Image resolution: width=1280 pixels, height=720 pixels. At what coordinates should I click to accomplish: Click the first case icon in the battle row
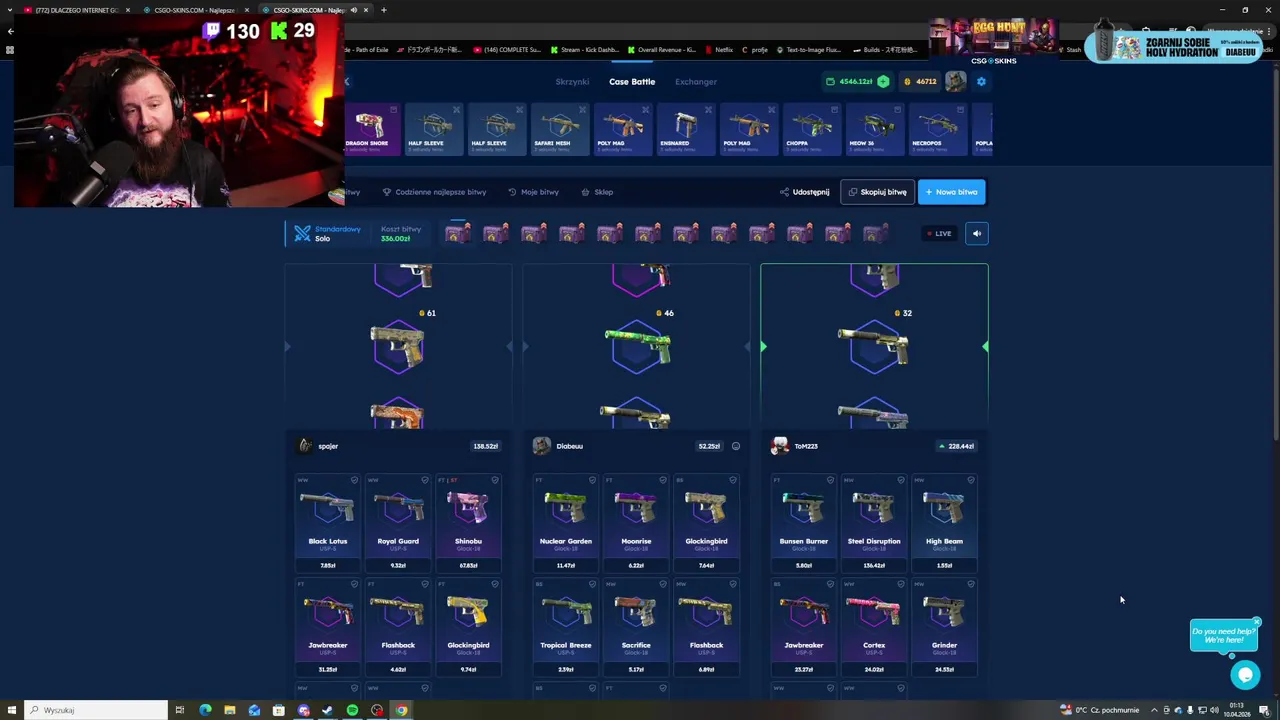(458, 234)
